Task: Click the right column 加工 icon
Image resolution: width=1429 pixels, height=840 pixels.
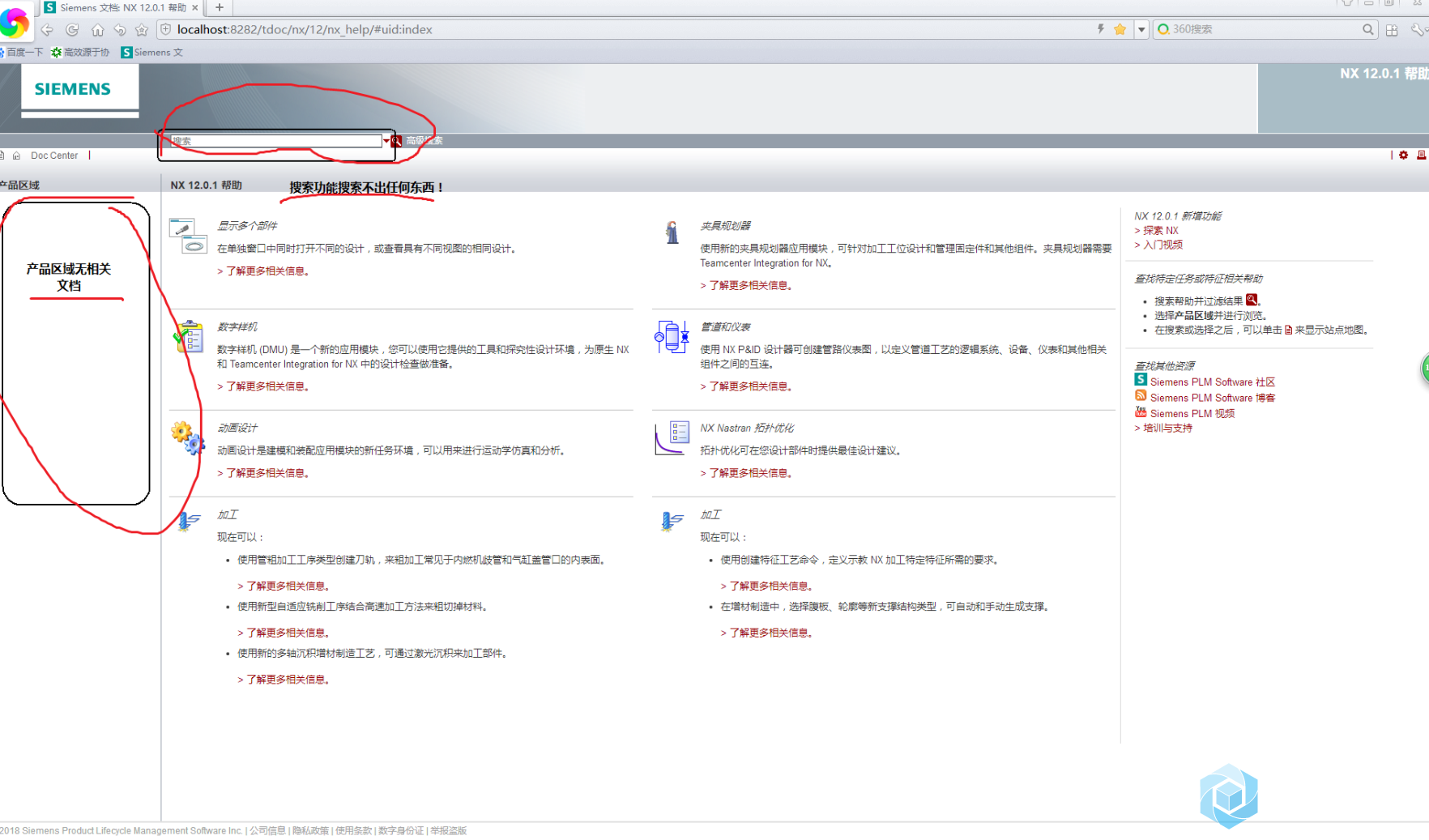Action: tap(672, 521)
